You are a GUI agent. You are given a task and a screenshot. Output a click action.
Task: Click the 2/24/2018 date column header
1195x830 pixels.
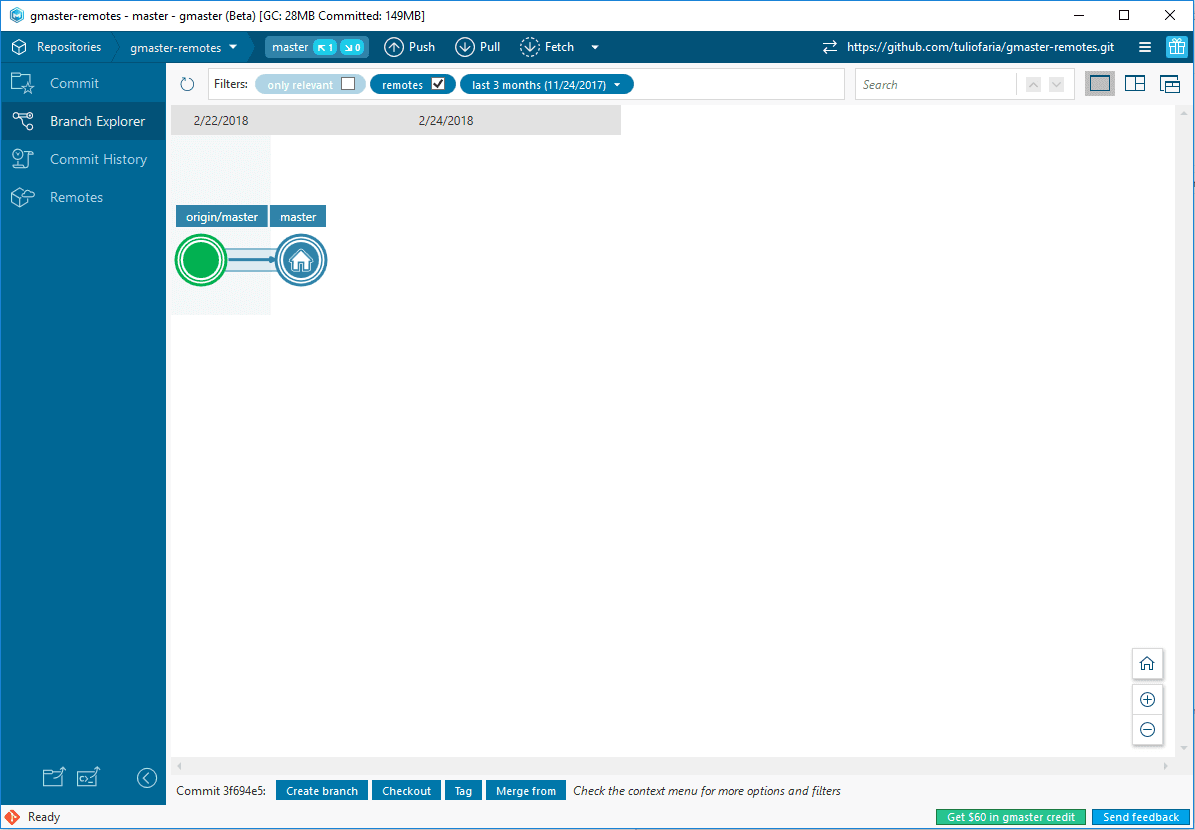click(x=446, y=120)
